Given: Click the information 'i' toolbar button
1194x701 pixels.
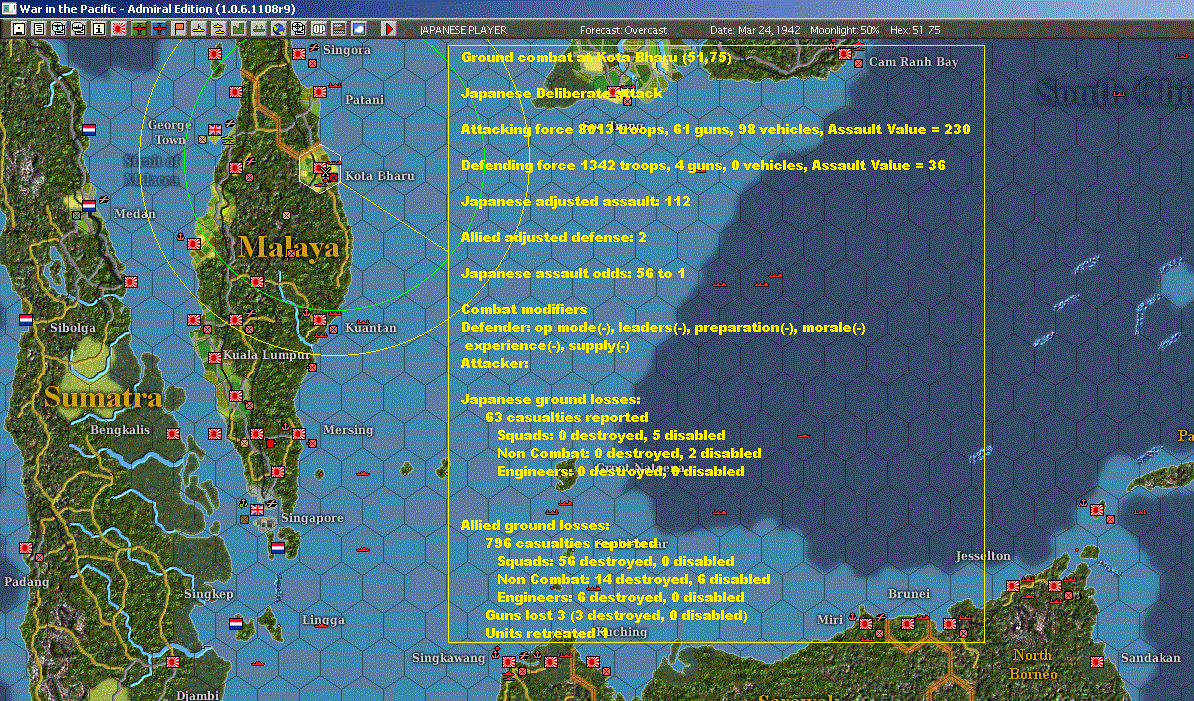Looking at the screenshot, I should coord(98,29).
